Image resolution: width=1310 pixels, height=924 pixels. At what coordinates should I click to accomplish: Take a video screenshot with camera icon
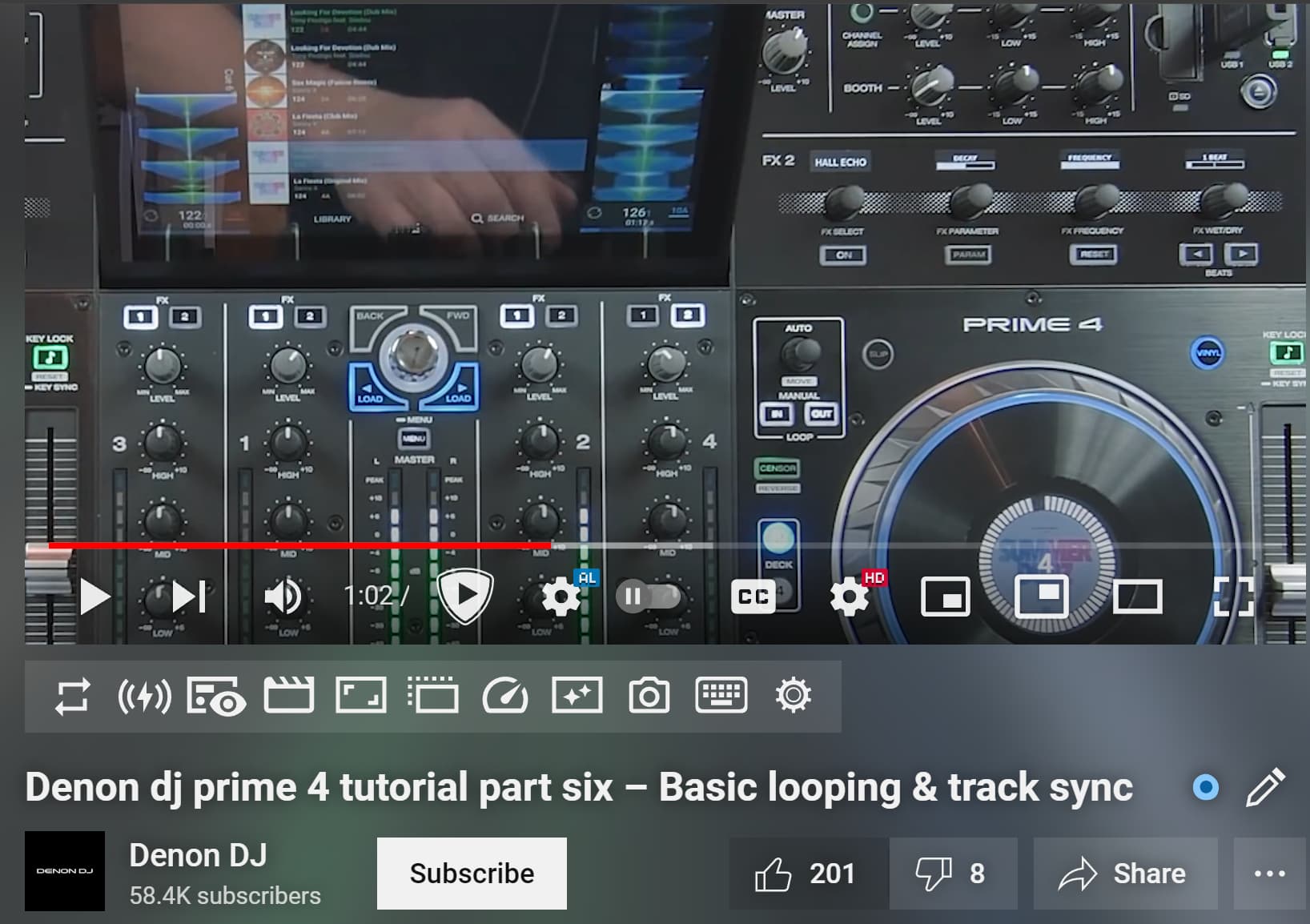[649, 697]
